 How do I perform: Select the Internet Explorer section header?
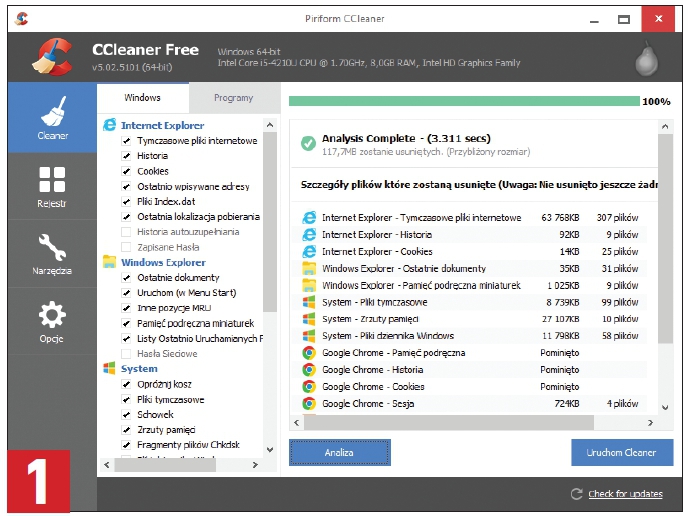pos(162,125)
